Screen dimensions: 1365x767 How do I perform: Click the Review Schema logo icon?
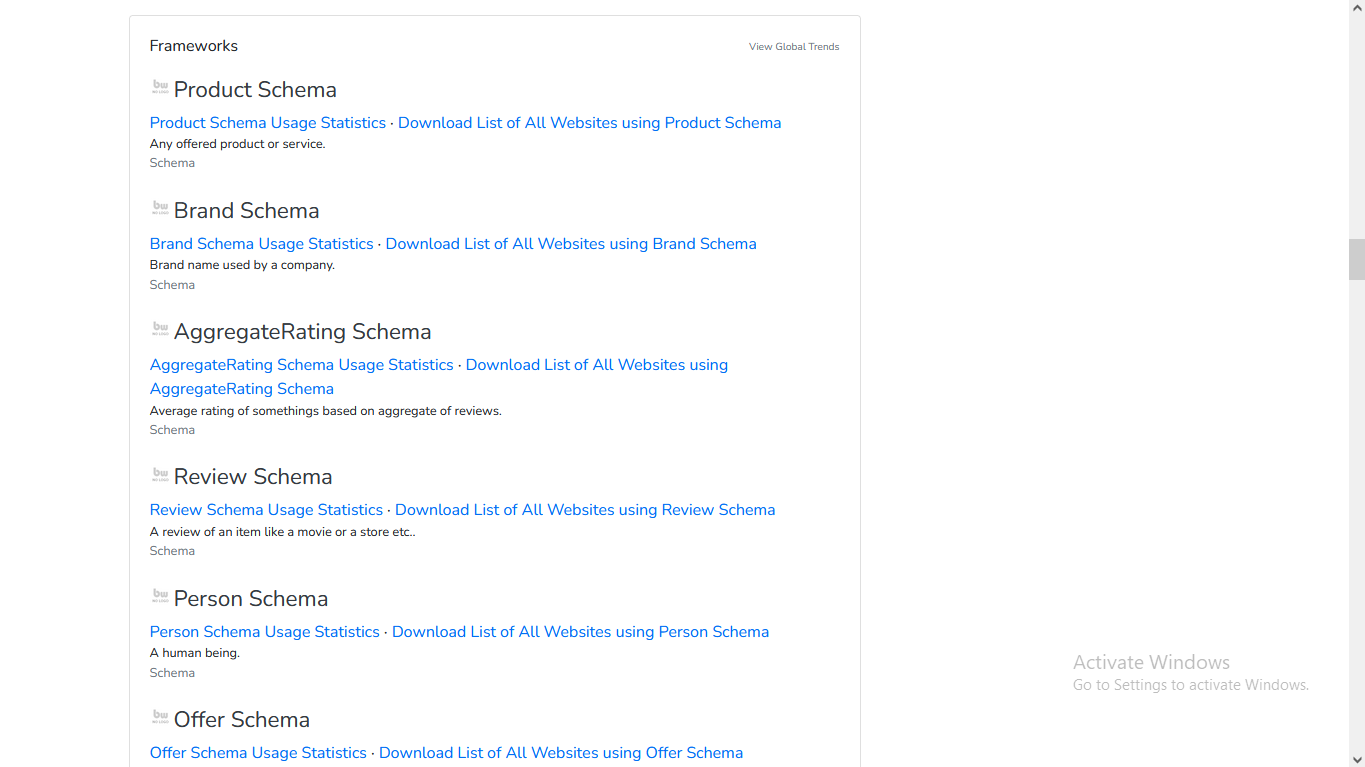coord(160,474)
